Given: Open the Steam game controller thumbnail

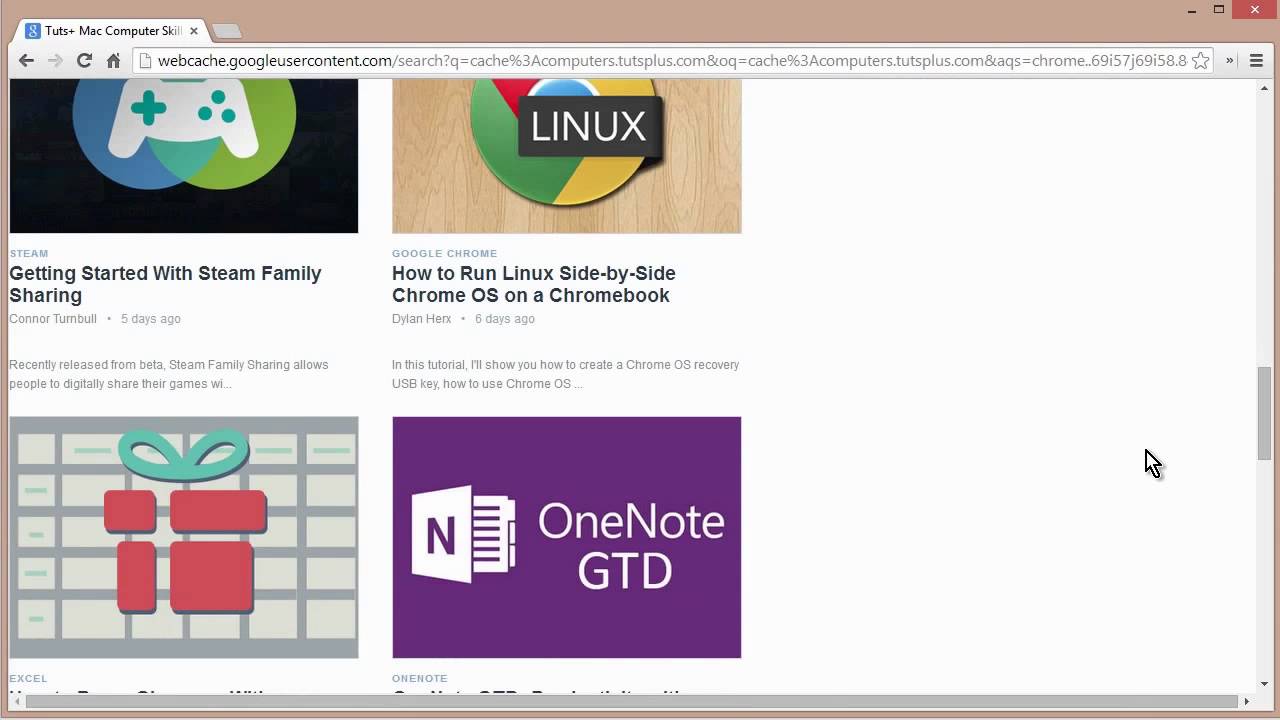Looking at the screenshot, I should pos(184,156).
